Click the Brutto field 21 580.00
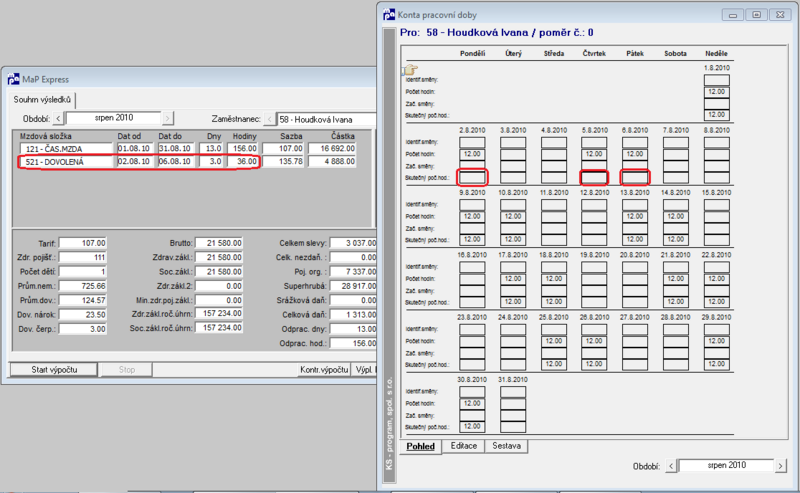 [x=219, y=243]
